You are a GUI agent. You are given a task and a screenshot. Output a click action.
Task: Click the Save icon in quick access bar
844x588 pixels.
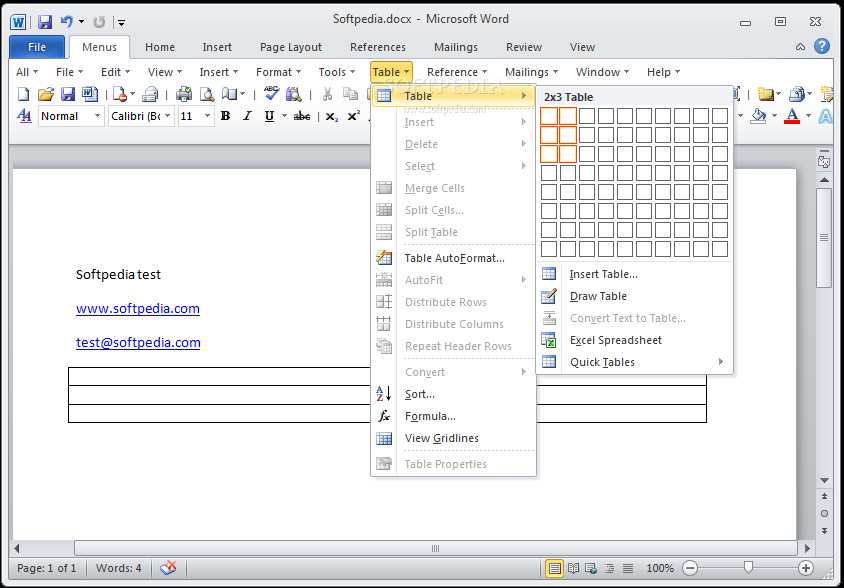[x=45, y=22]
